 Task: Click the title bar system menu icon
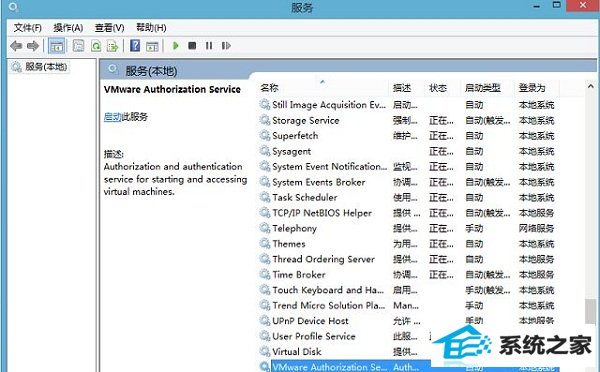pos(13,7)
